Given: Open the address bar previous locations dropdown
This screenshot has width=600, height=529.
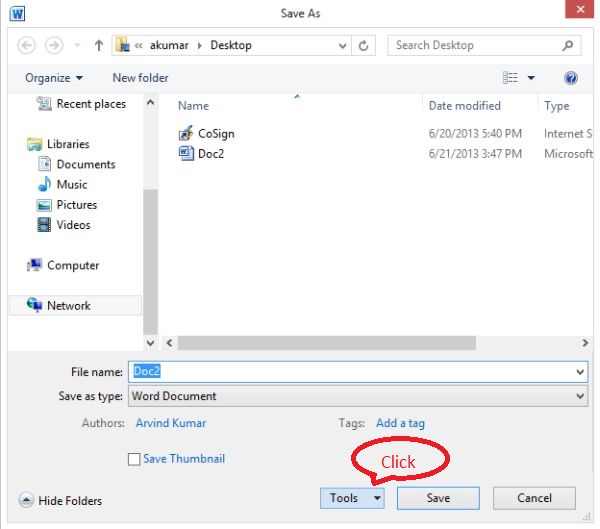Looking at the screenshot, I should 342,46.
